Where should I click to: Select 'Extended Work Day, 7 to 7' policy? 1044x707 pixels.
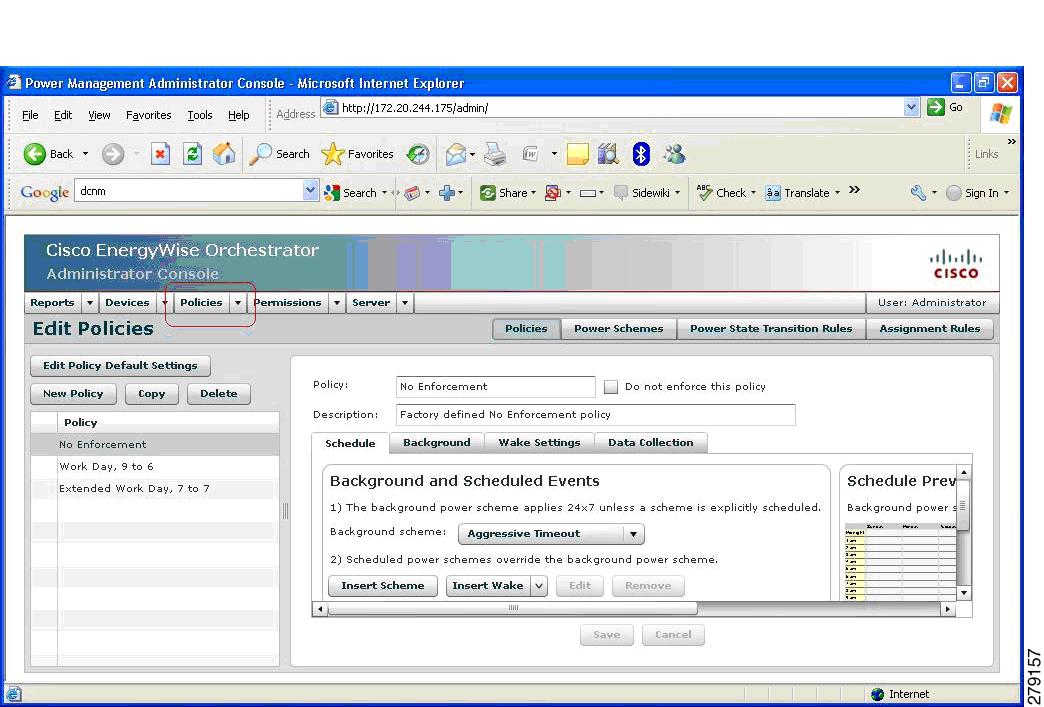(x=155, y=489)
